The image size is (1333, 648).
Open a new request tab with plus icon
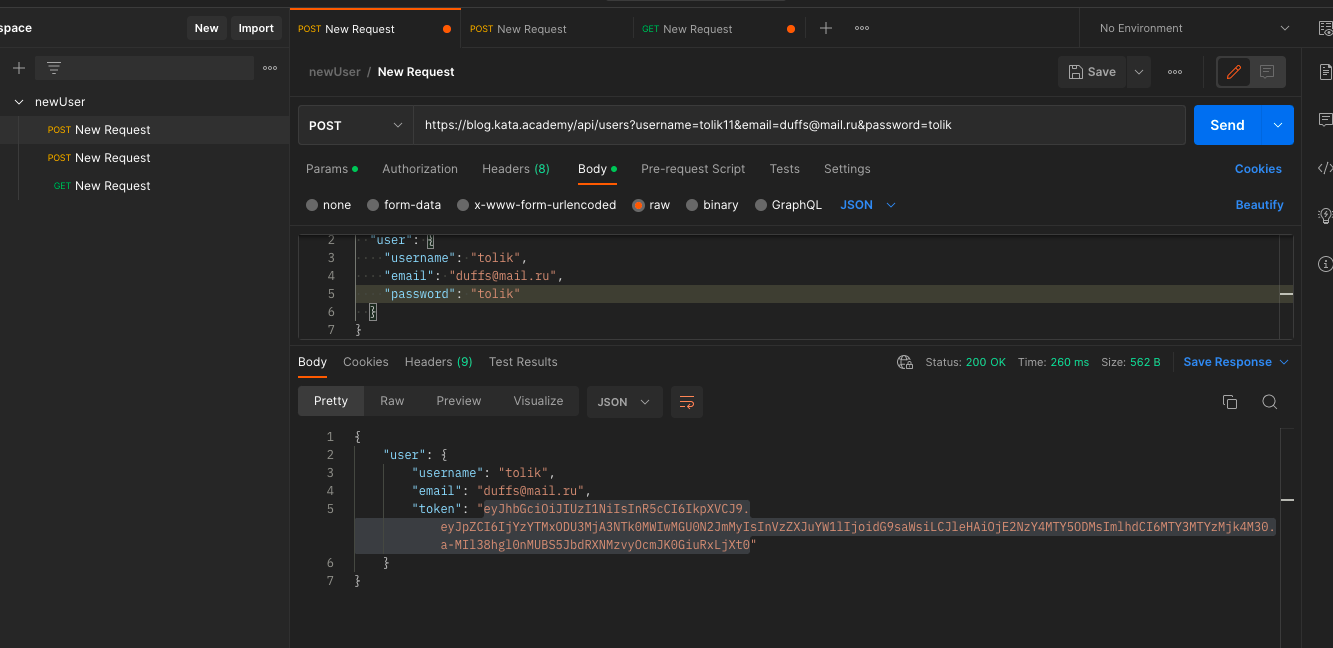825,27
